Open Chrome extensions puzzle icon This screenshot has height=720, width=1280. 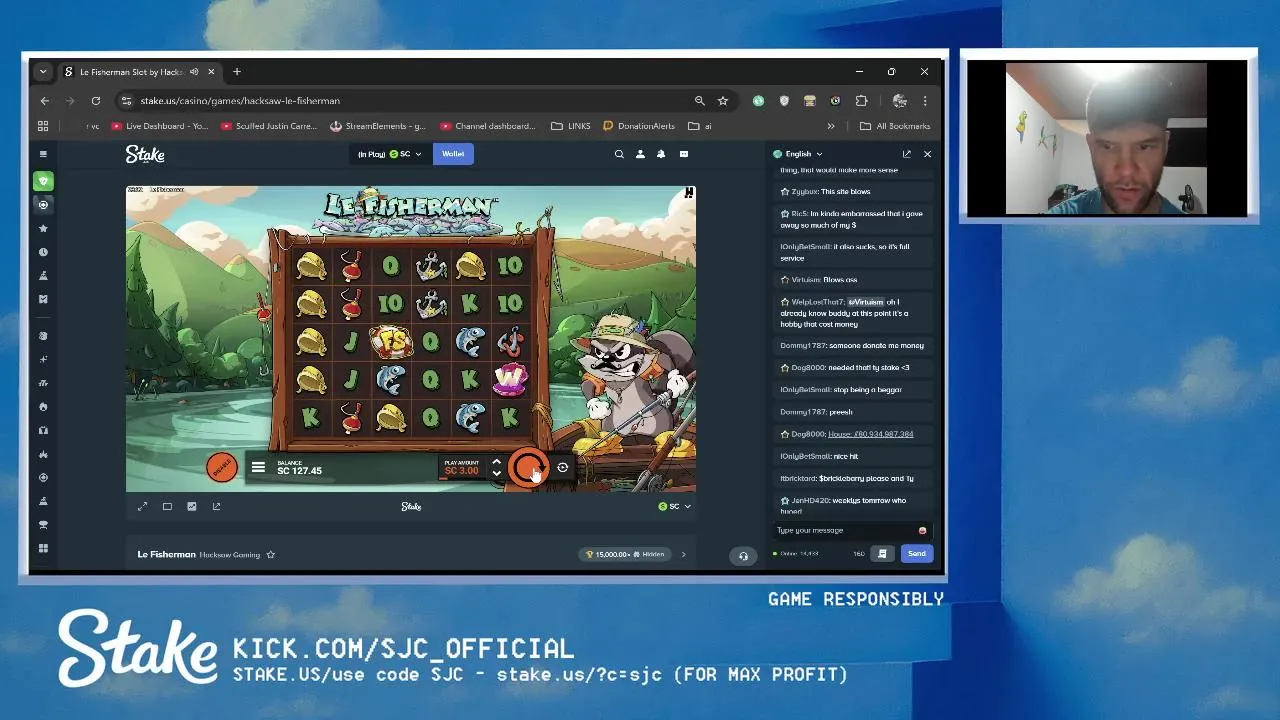[861, 101]
